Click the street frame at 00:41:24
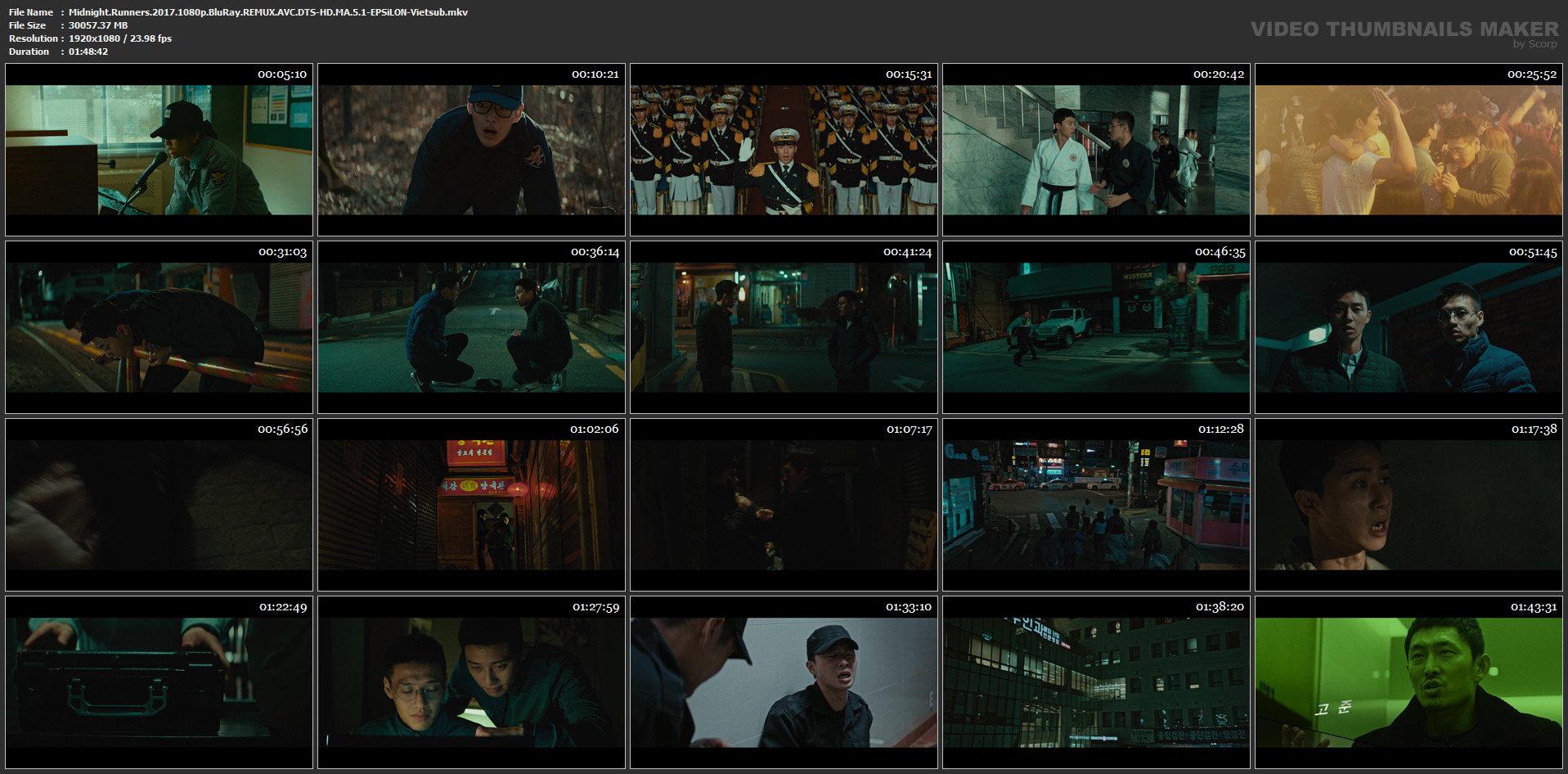Viewport: 1568px width, 774px height. pos(784,327)
